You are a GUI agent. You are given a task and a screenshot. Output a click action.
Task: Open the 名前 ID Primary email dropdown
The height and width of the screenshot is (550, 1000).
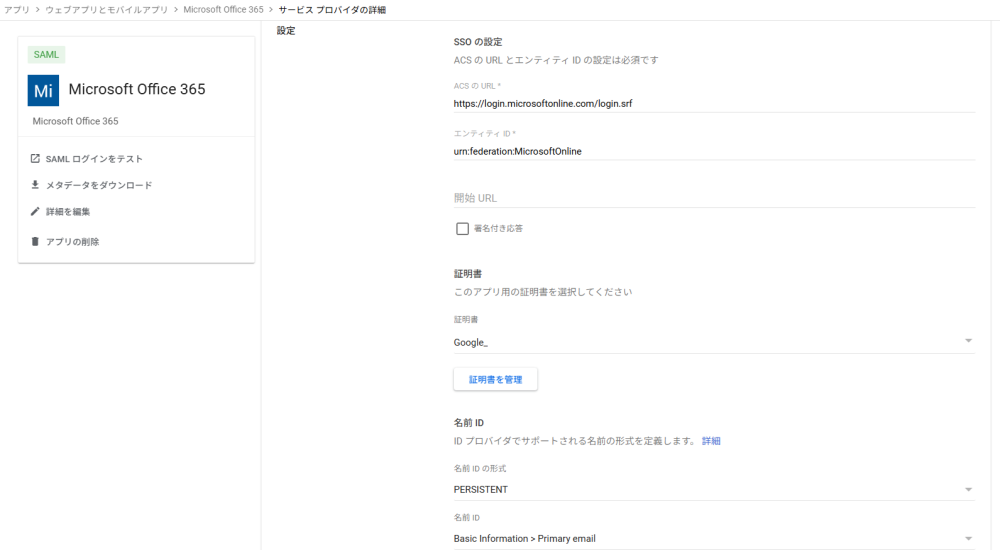click(x=967, y=539)
